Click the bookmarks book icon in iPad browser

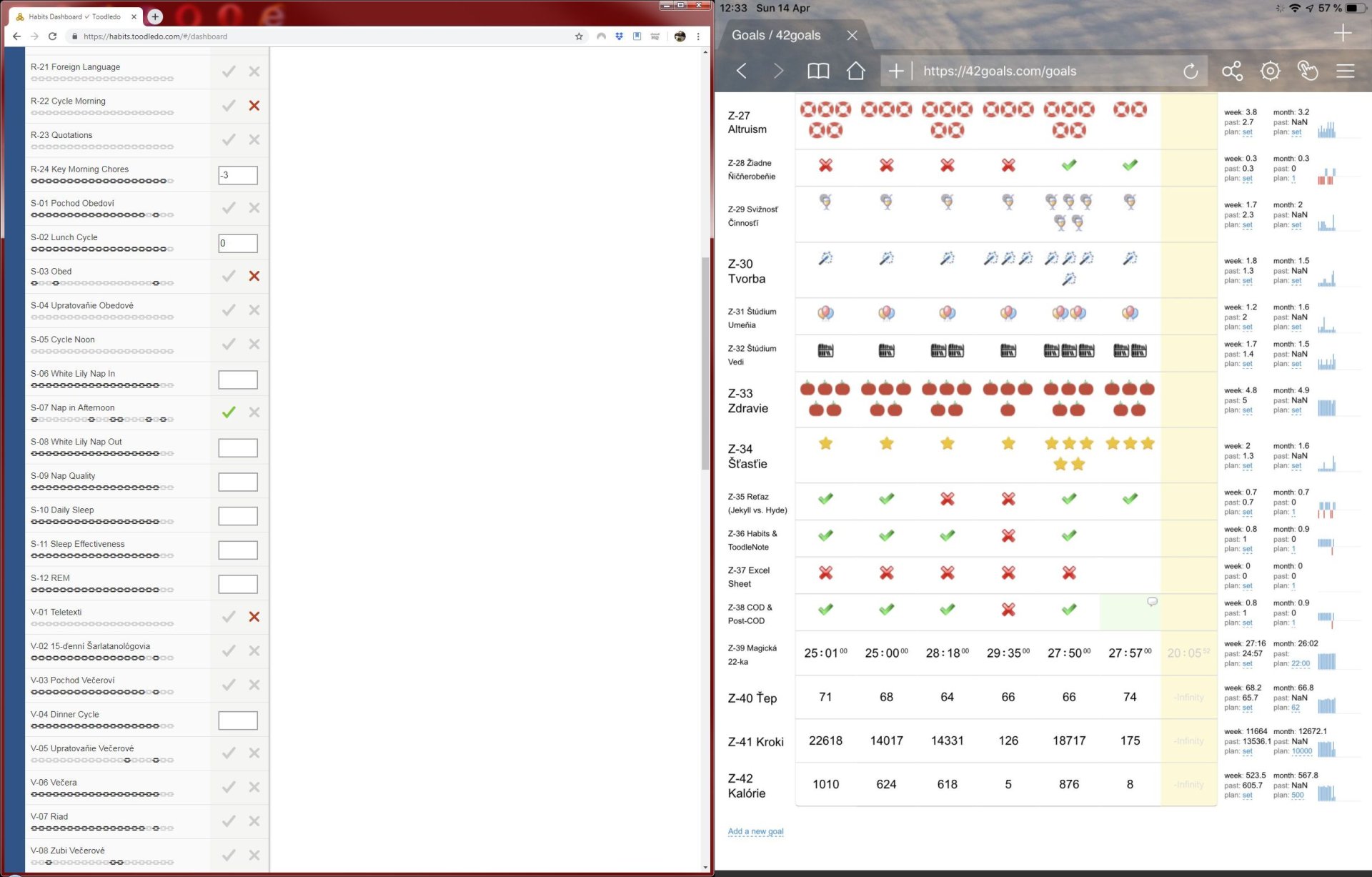(x=818, y=71)
